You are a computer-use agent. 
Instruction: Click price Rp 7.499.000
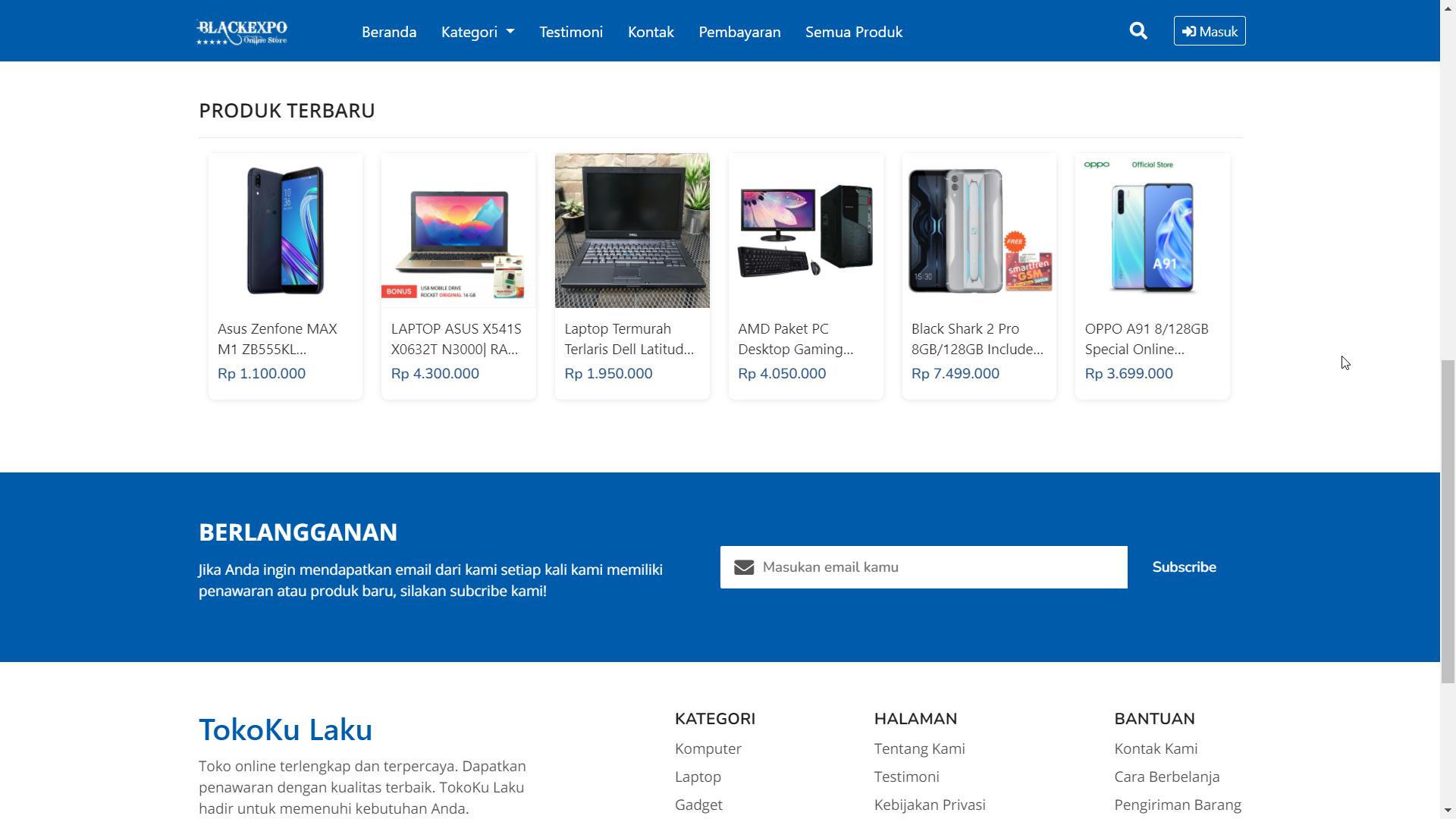[955, 373]
